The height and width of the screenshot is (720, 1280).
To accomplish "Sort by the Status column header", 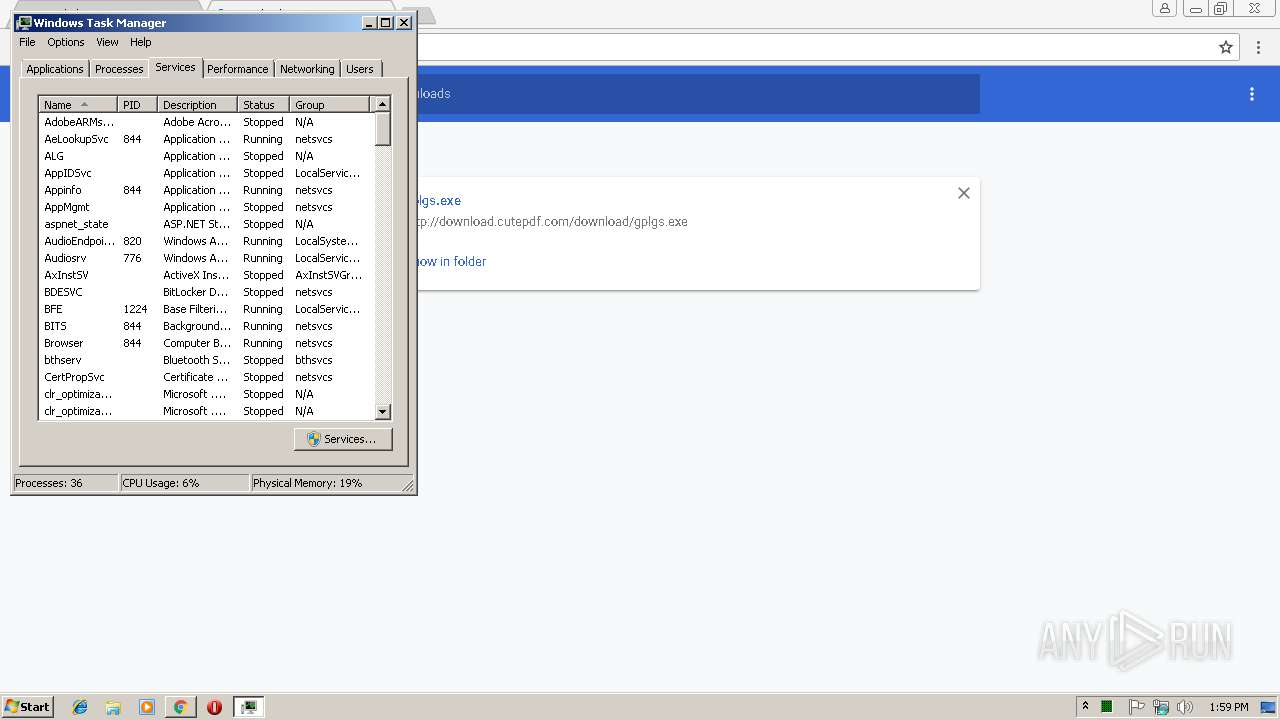I will tap(264, 105).
